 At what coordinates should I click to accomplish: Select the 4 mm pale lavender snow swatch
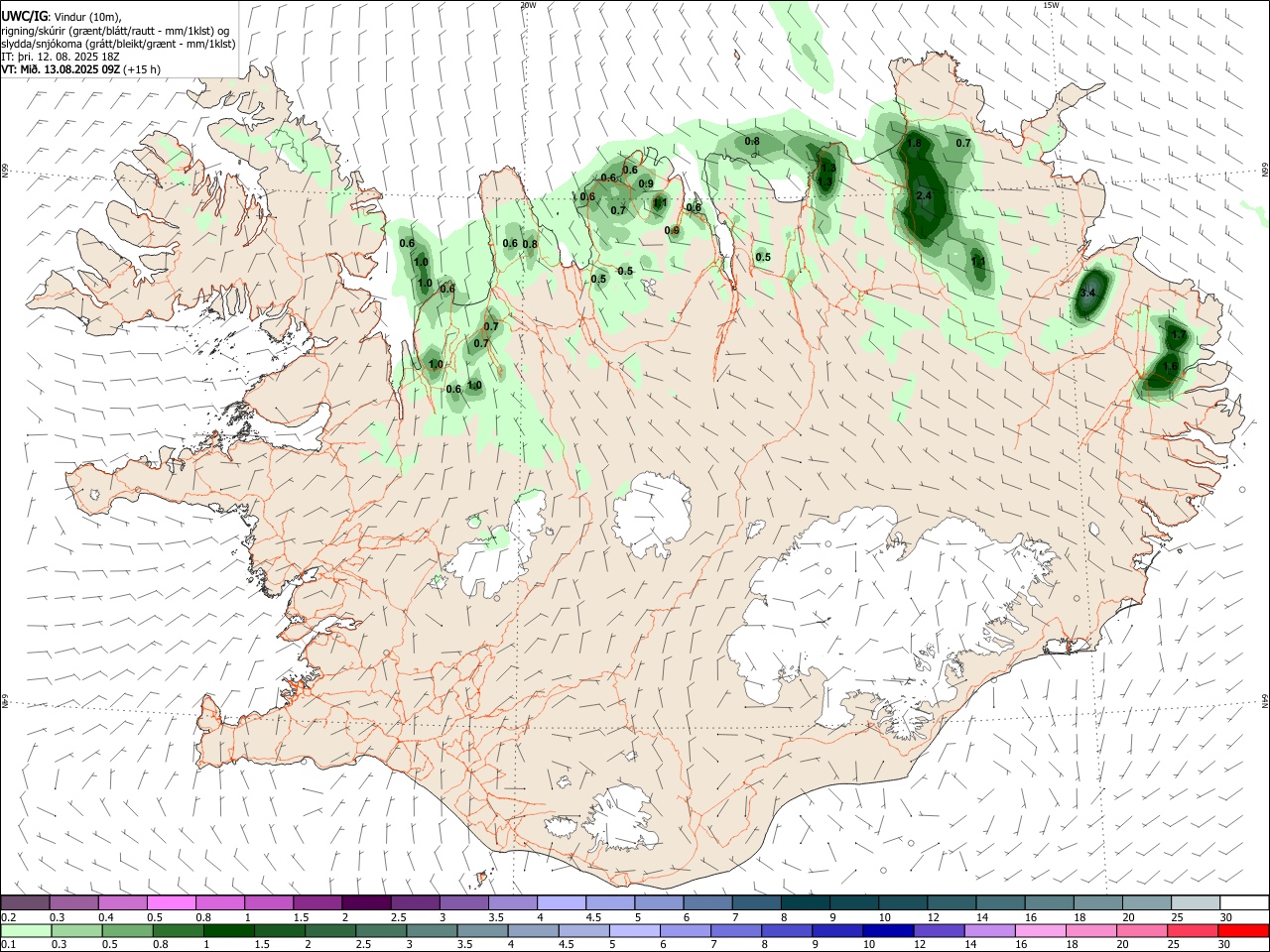(x=562, y=903)
